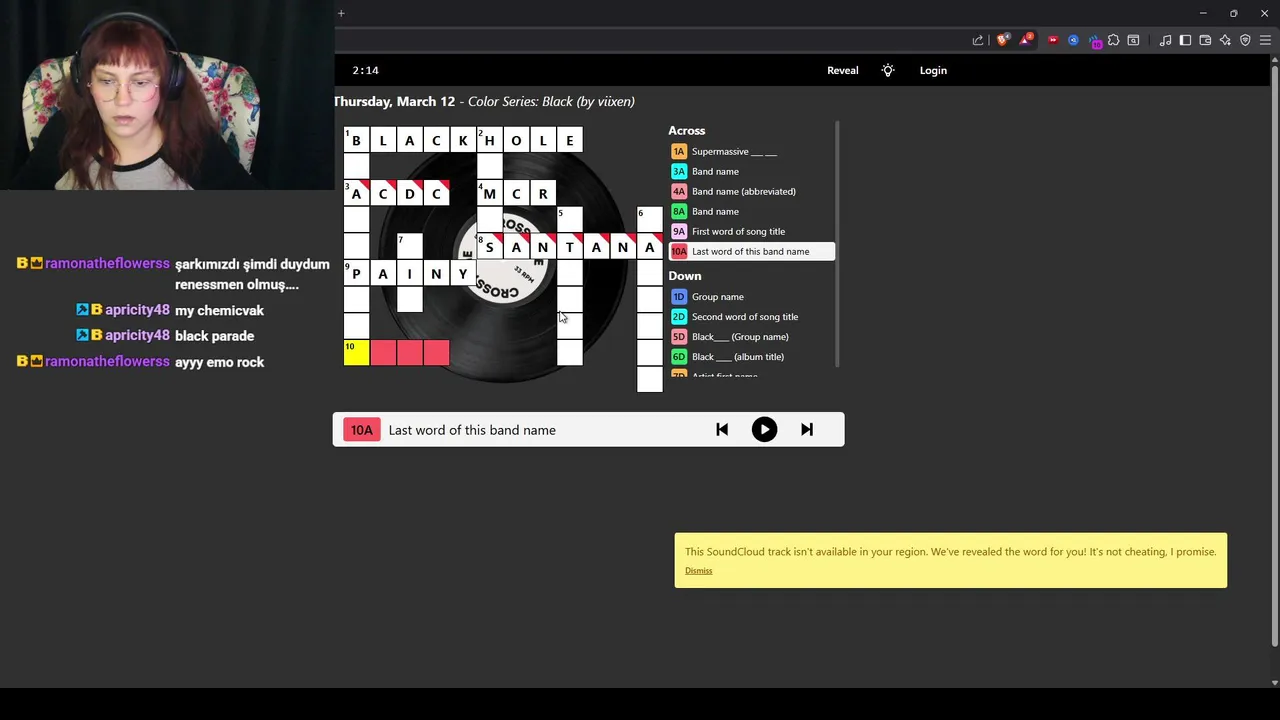
Task: Click the blue round extension icon
Action: click(x=1074, y=40)
